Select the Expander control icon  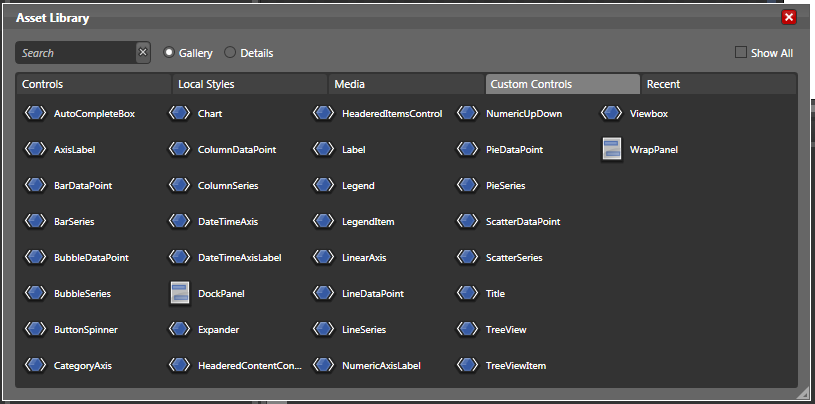click(179, 329)
